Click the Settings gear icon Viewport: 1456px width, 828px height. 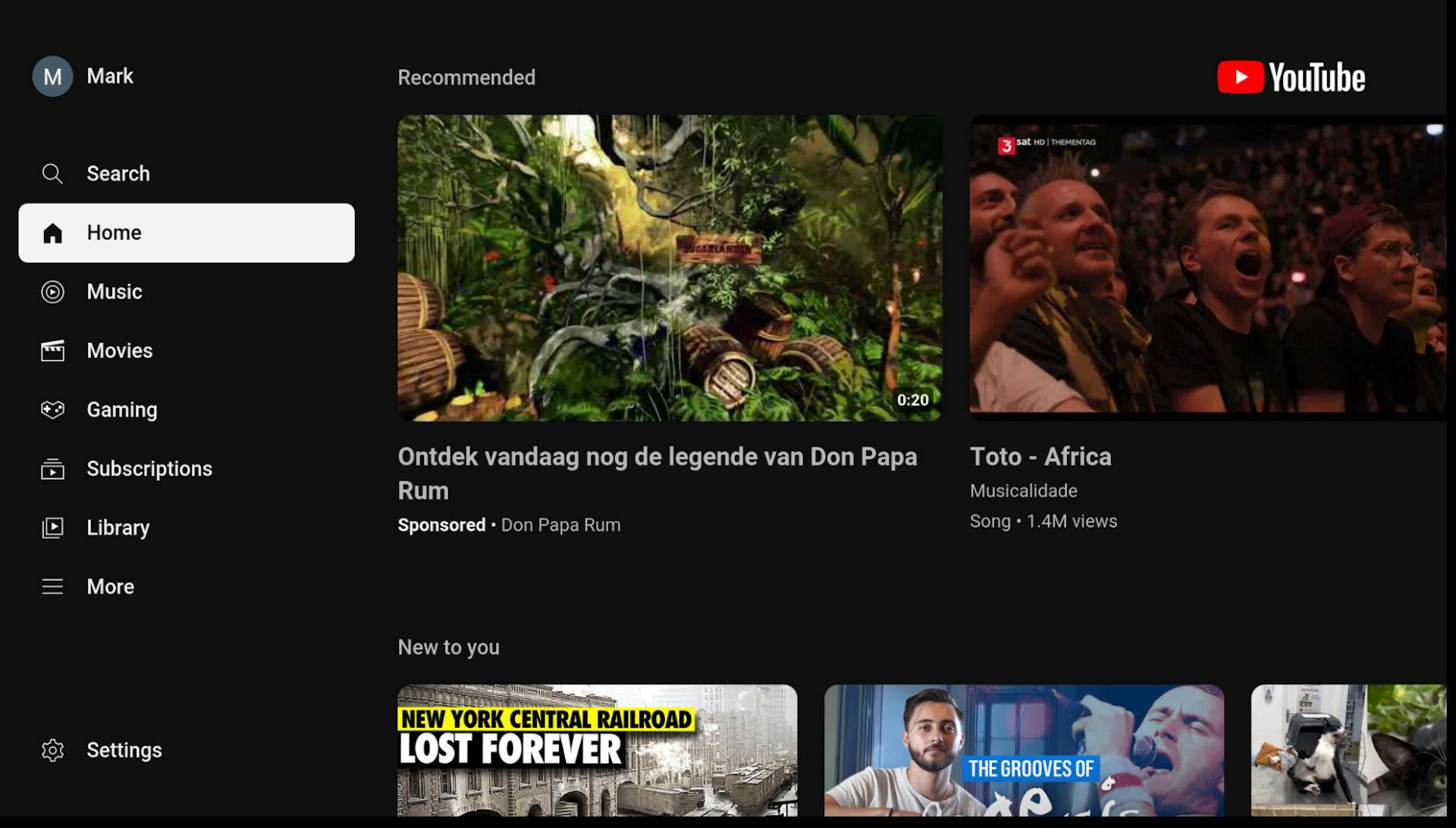click(x=52, y=751)
